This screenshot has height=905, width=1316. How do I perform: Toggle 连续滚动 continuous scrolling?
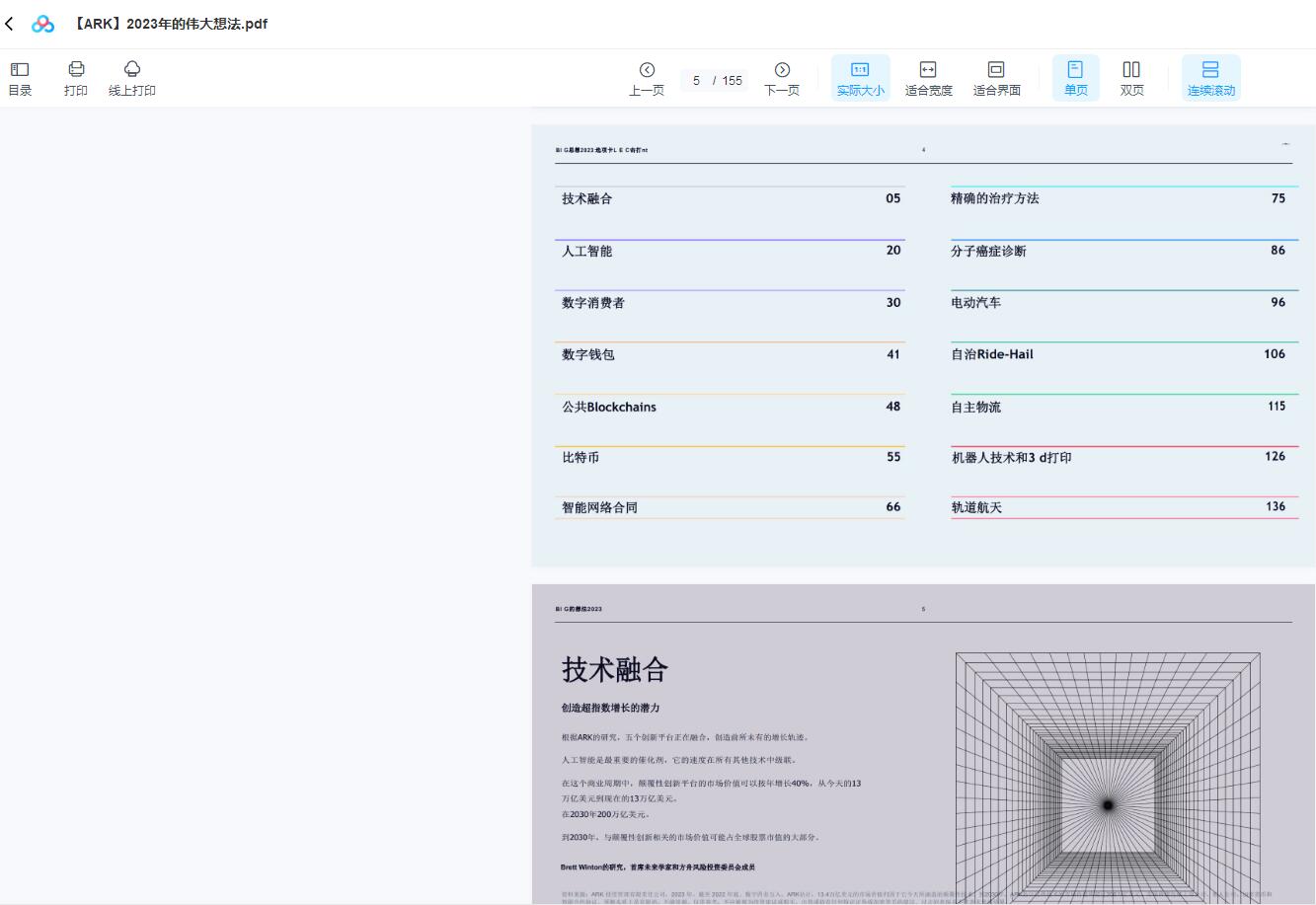(1210, 78)
